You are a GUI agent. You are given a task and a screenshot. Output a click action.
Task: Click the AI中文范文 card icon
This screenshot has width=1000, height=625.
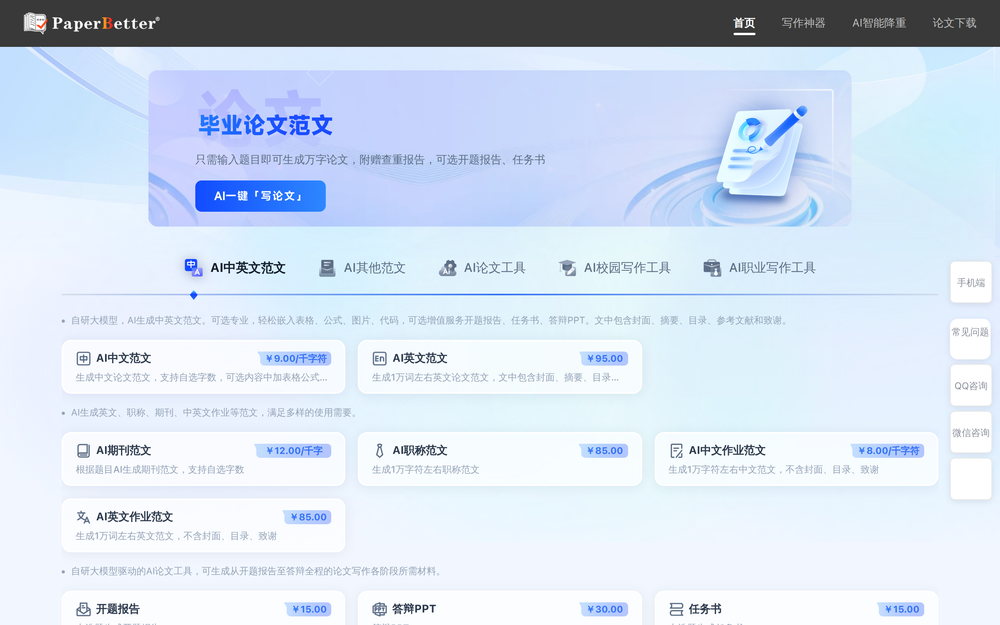pyautogui.click(x=83, y=358)
